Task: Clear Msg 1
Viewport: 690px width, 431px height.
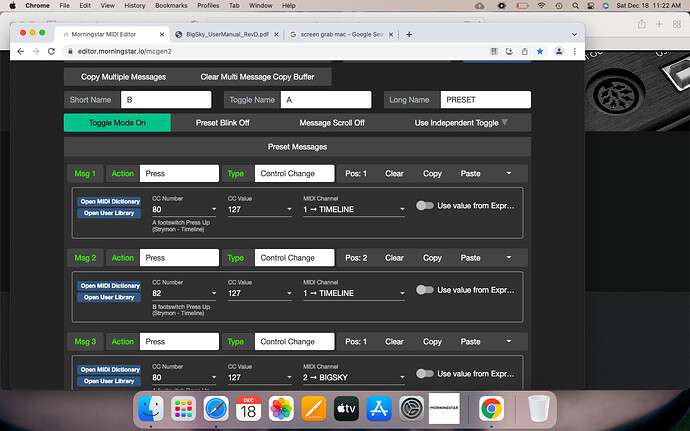Action: point(394,173)
